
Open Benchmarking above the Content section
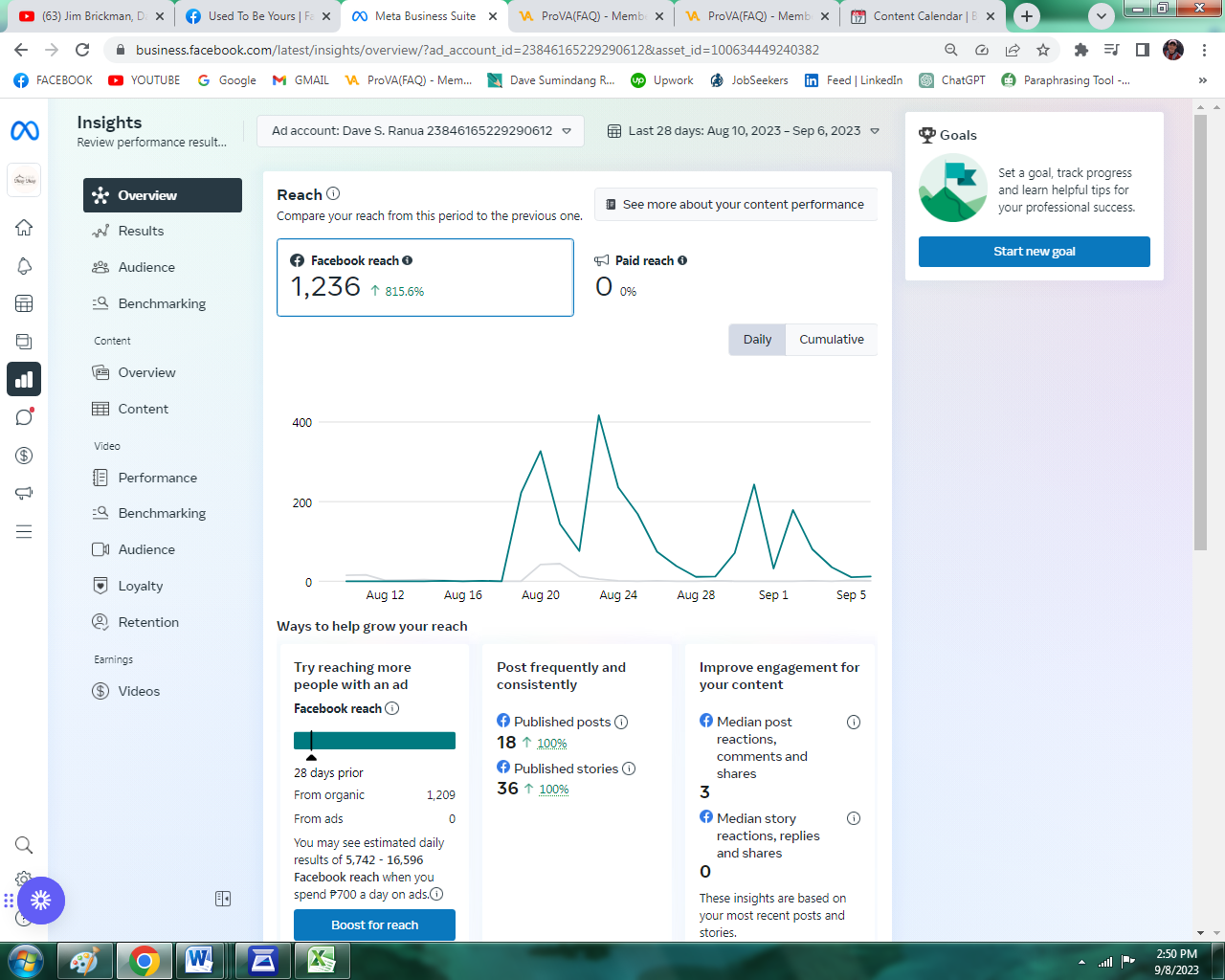tap(163, 303)
